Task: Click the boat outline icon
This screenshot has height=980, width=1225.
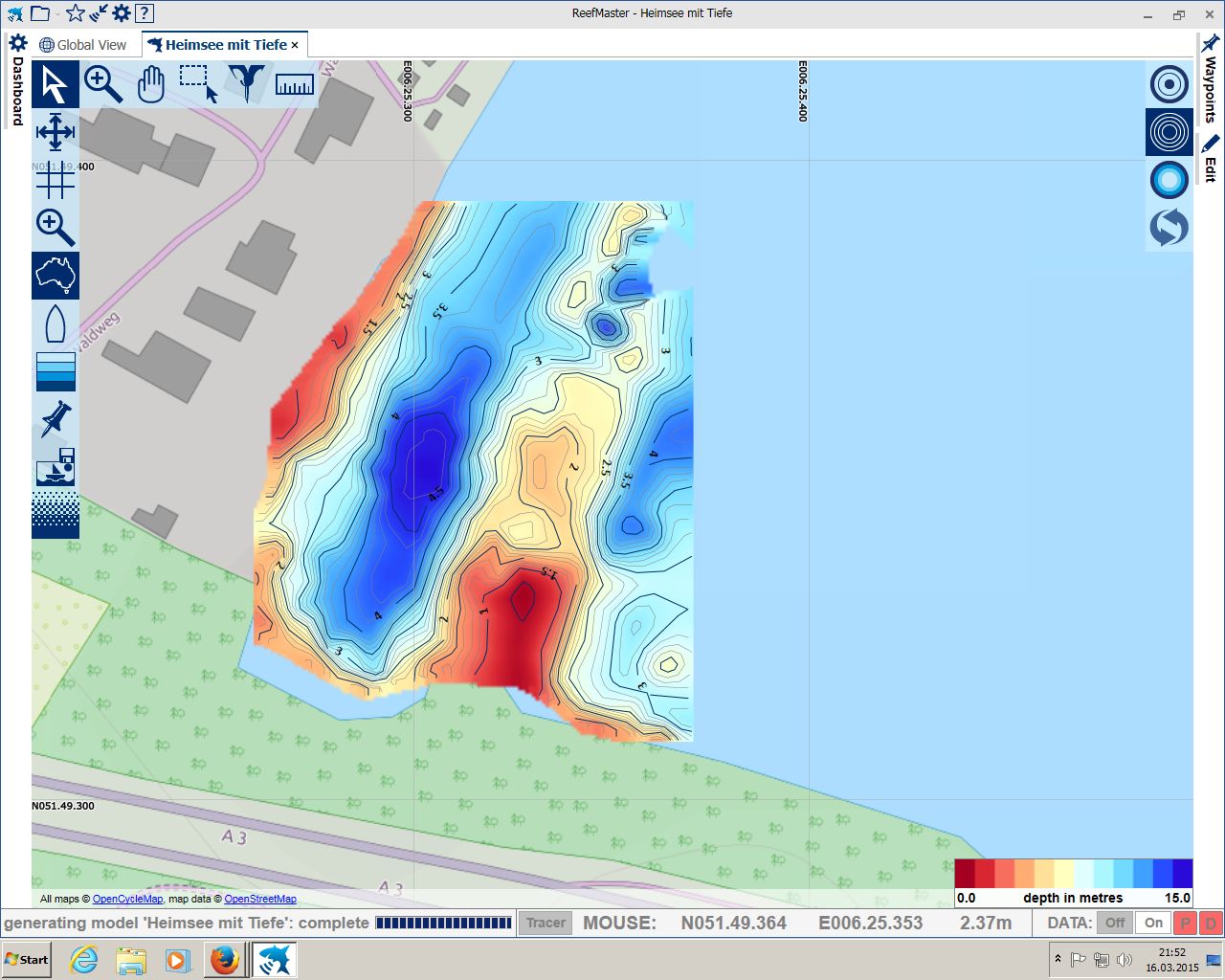Action: tap(56, 323)
